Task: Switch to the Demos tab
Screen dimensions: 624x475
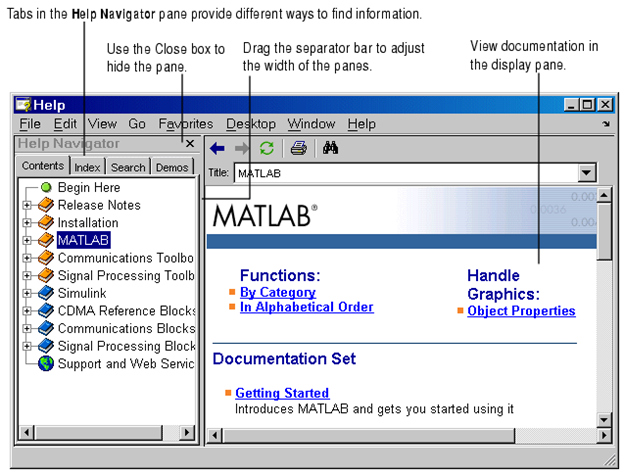Action: (x=173, y=167)
